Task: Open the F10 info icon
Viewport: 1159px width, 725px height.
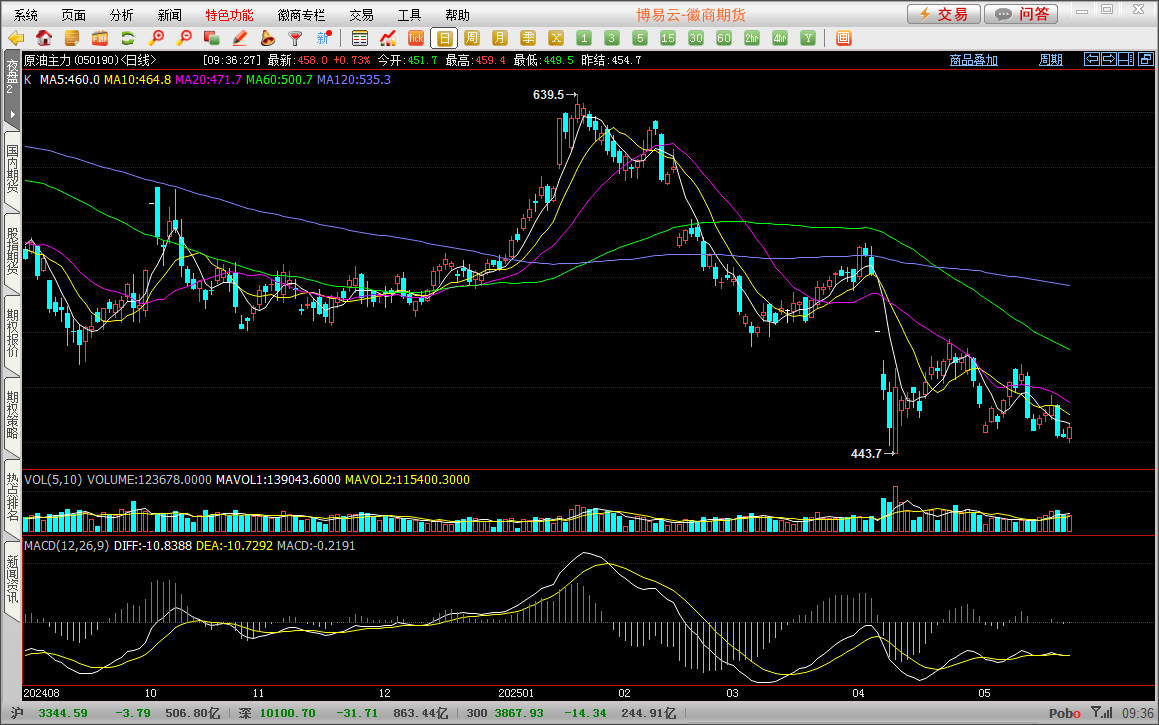Action: coord(100,38)
